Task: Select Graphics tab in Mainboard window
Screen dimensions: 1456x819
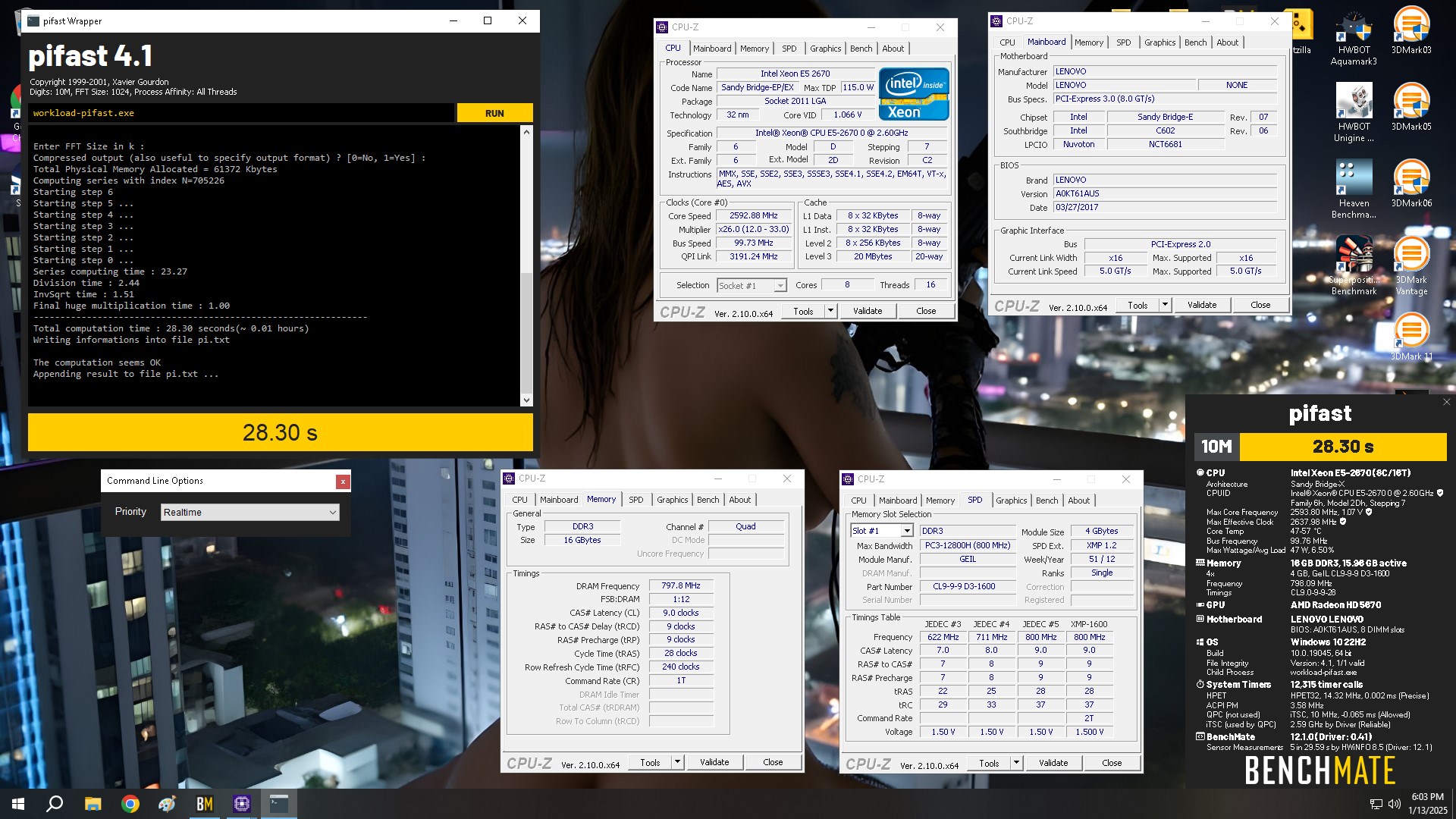Action: click(1159, 42)
